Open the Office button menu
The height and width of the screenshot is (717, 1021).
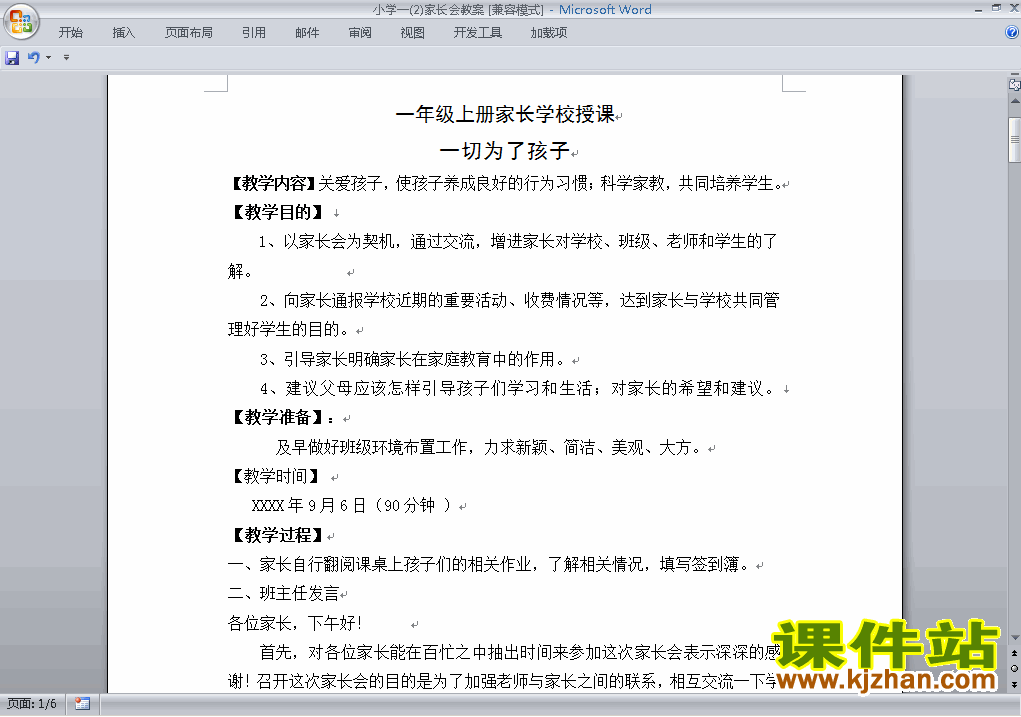pos(21,22)
